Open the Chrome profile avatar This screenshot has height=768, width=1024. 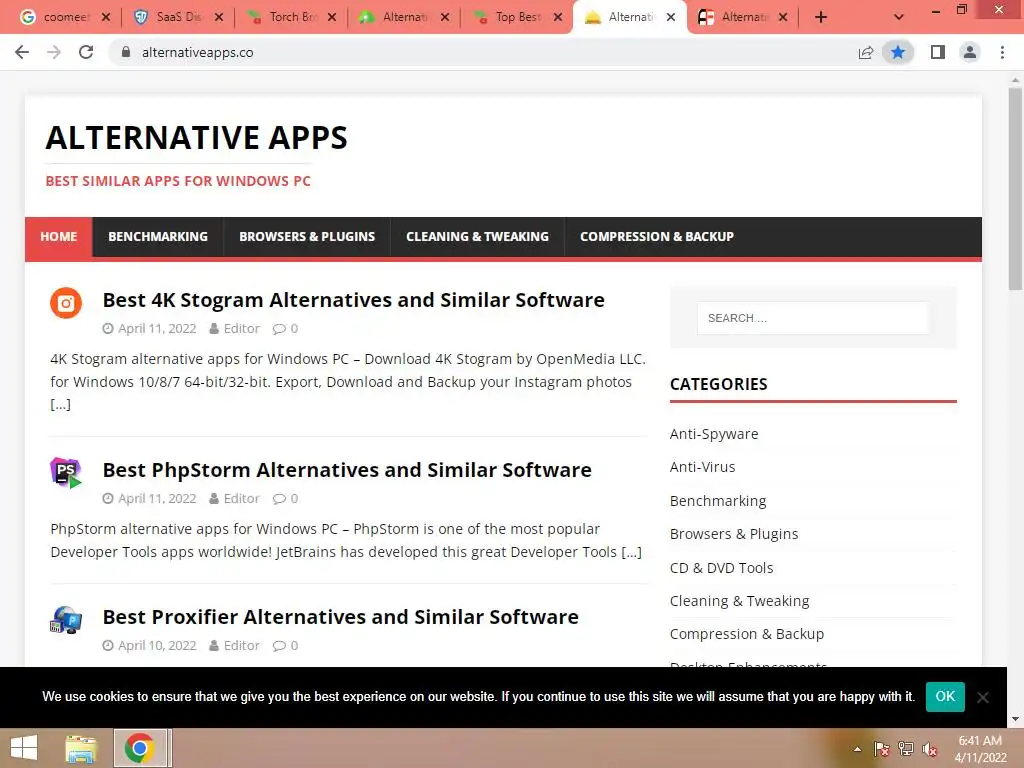pos(970,52)
